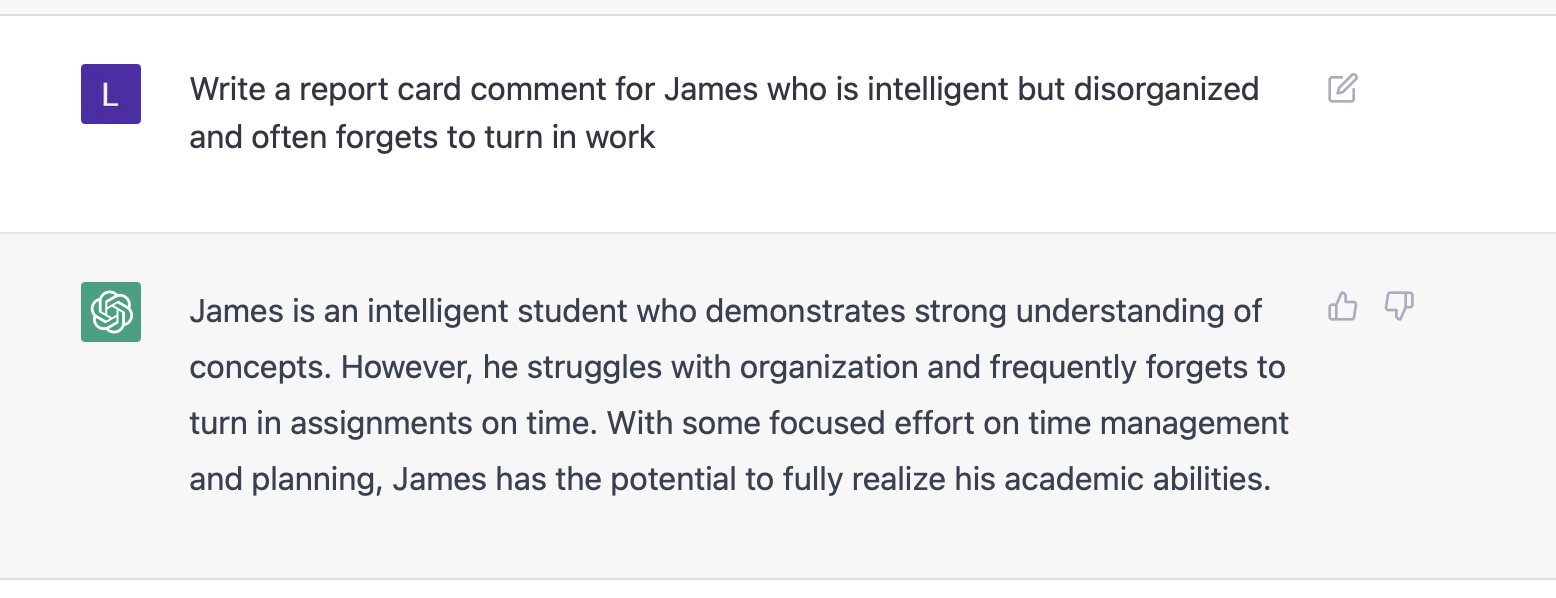Give the response a thumbs down
The width and height of the screenshot is (1556, 598).
[x=1398, y=307]
